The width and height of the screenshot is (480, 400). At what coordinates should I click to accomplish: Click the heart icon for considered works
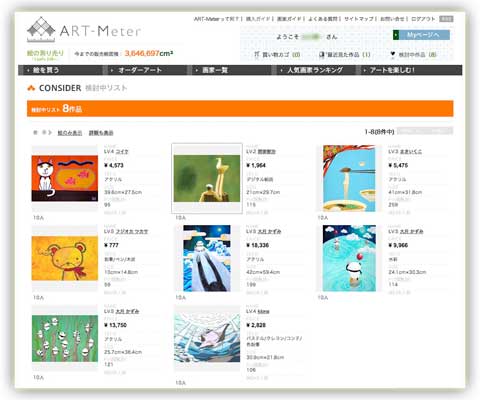[393, 54]
